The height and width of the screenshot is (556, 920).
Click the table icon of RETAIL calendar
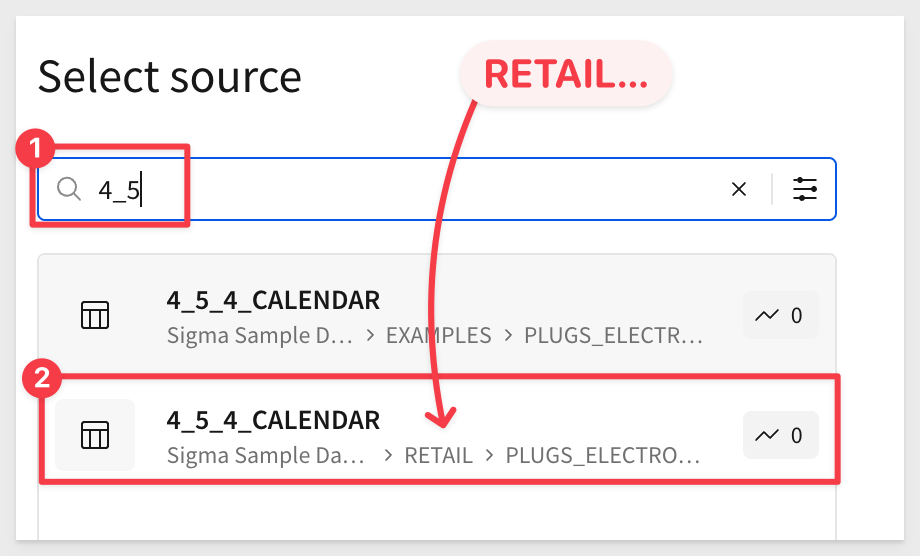[95, 435]
